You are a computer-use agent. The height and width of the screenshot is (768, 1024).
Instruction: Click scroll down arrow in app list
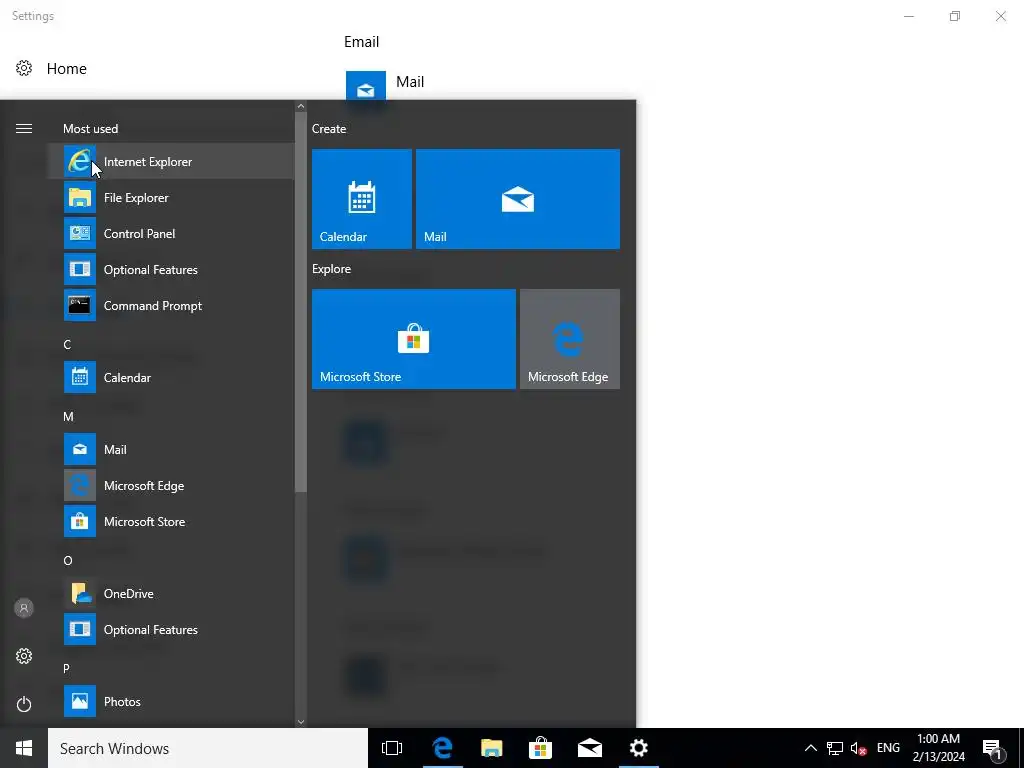300,722
